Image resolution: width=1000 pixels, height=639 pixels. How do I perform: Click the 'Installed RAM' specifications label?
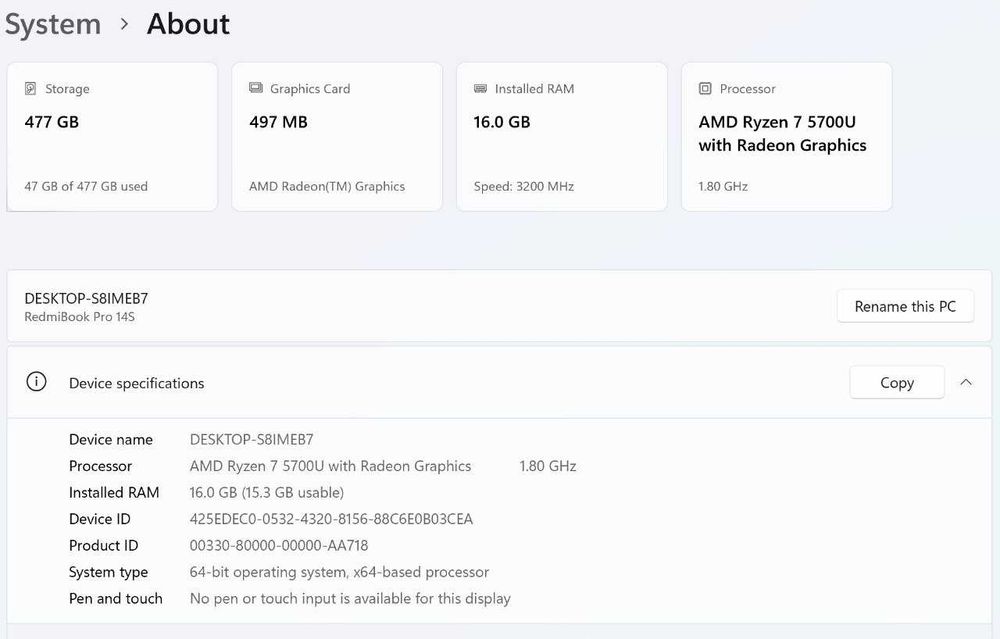114,492
